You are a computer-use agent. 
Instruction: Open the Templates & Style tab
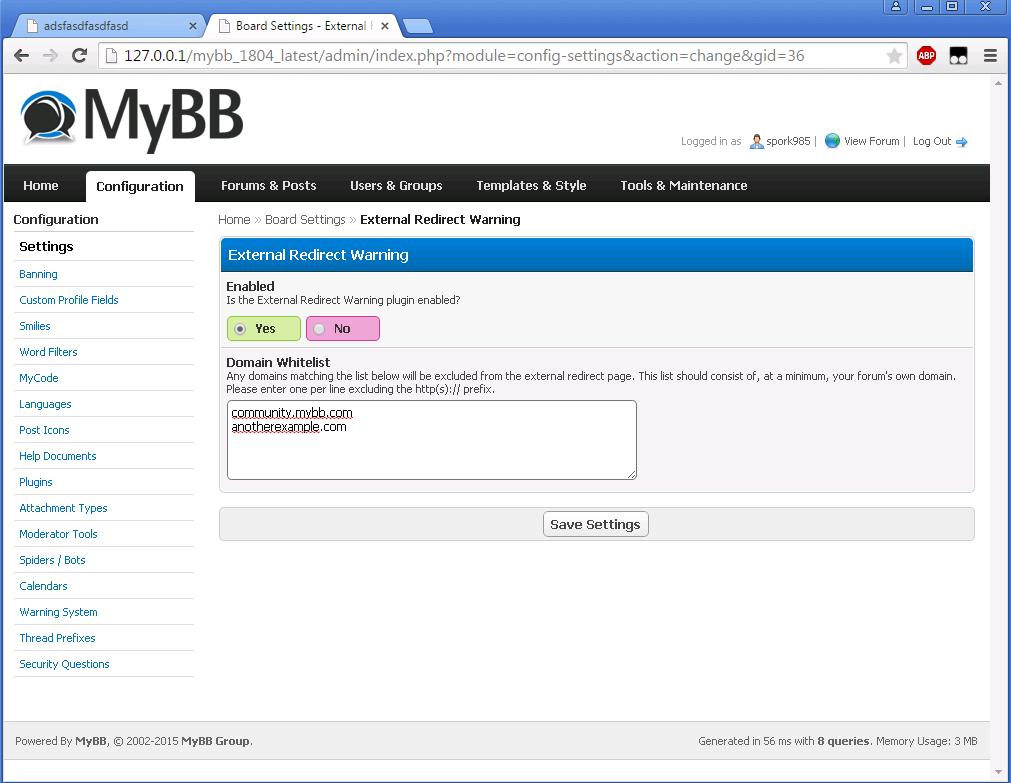(531, 186)
